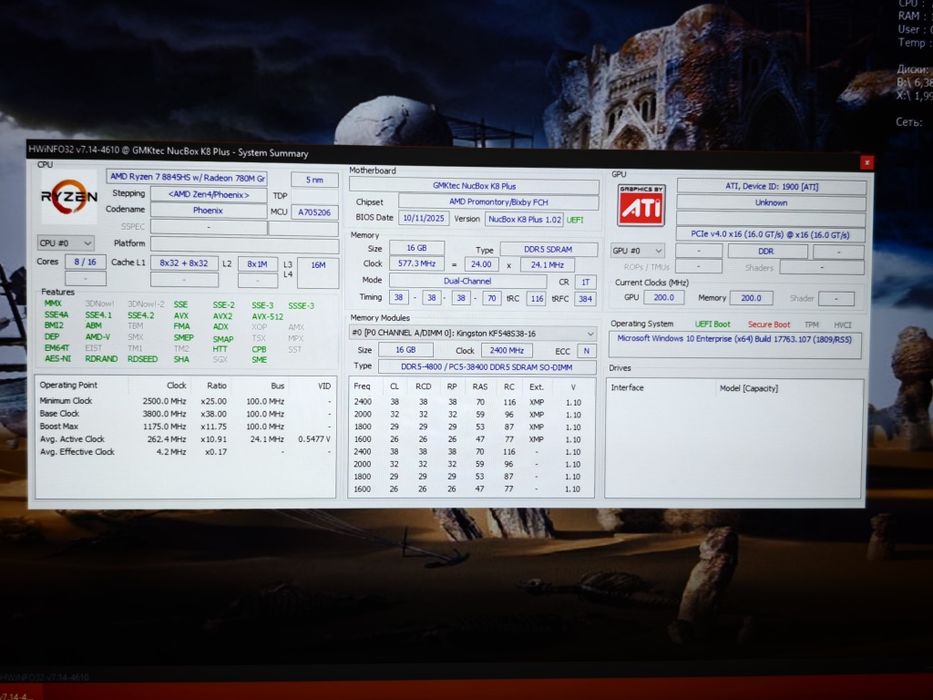The image size is (933, 700).
Task: Click the Freq column header in timings table
Action: pos(362,386)
